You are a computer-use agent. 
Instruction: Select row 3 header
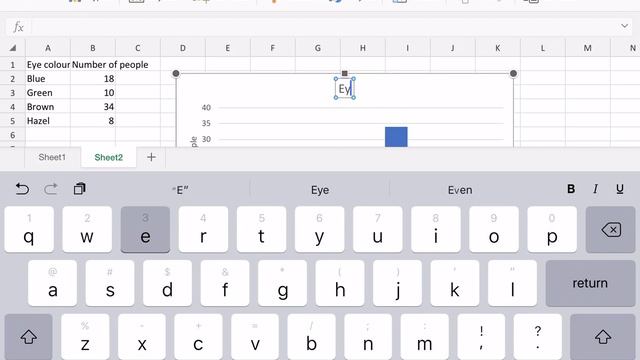[13, 93]
